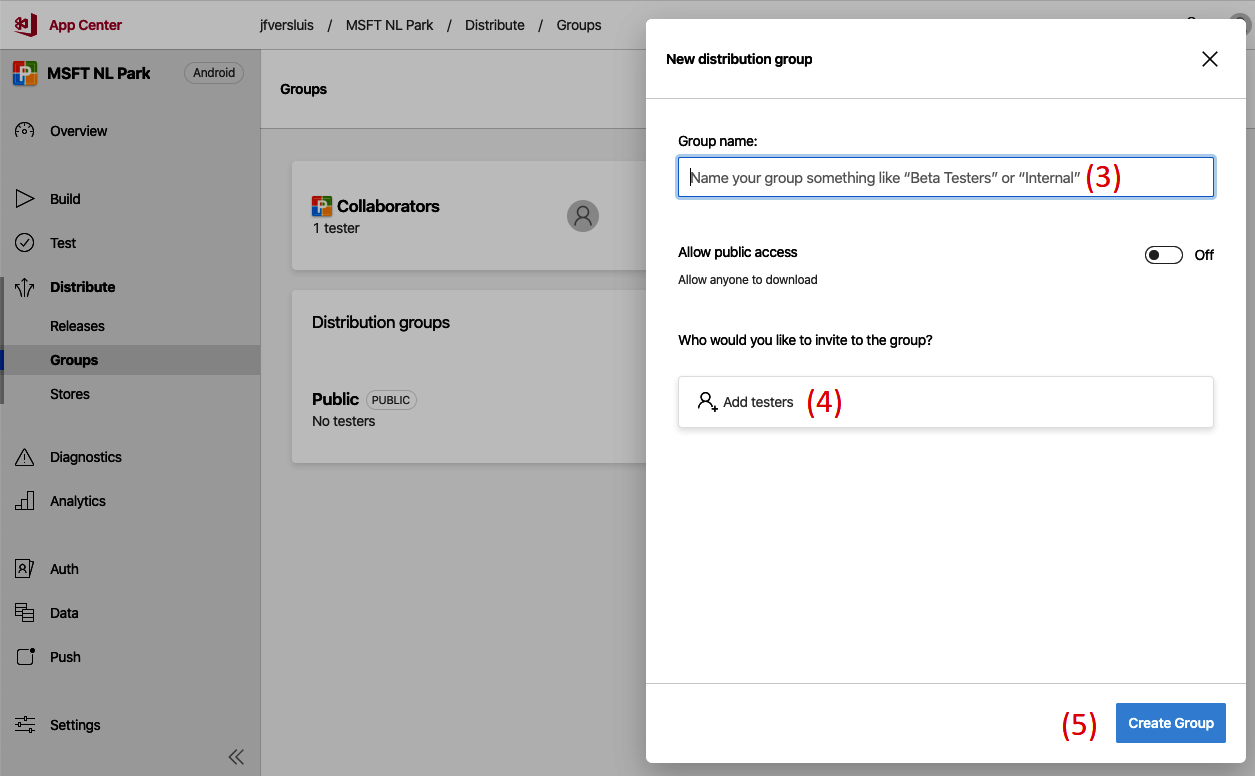Open Push via its notification icon

click(25, 657)
